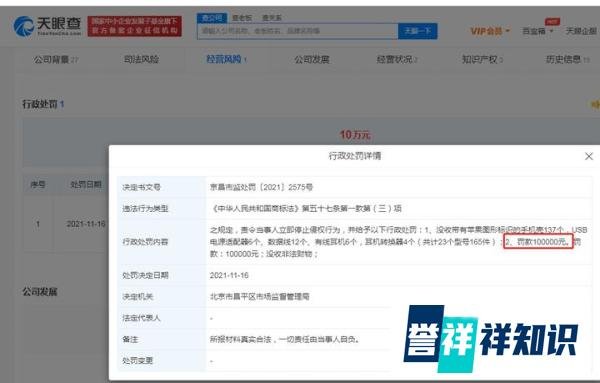Click the red official credit agency banner
The image size is (600, 383).
point(135,26)
